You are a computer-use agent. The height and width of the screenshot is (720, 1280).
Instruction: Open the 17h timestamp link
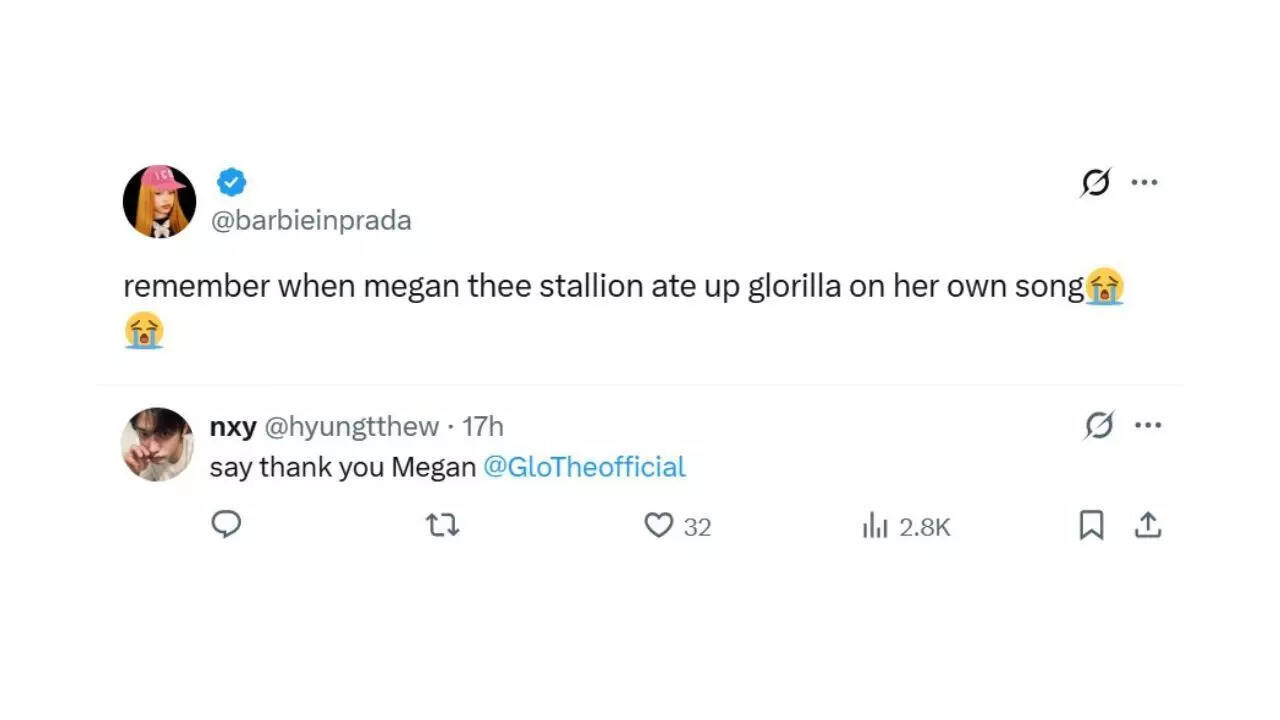[x=484, y=425]
